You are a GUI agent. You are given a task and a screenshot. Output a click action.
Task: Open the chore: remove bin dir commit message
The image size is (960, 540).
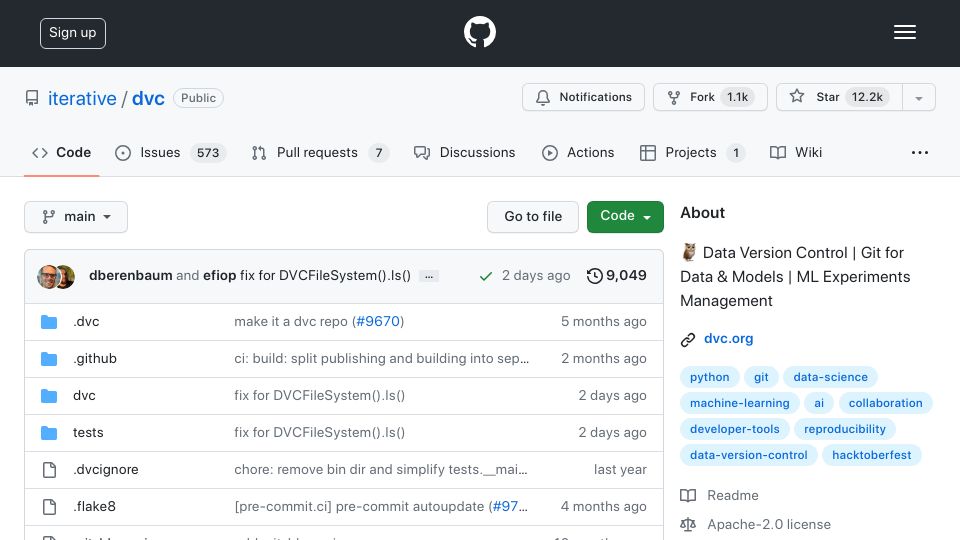[x=381, y=470]
